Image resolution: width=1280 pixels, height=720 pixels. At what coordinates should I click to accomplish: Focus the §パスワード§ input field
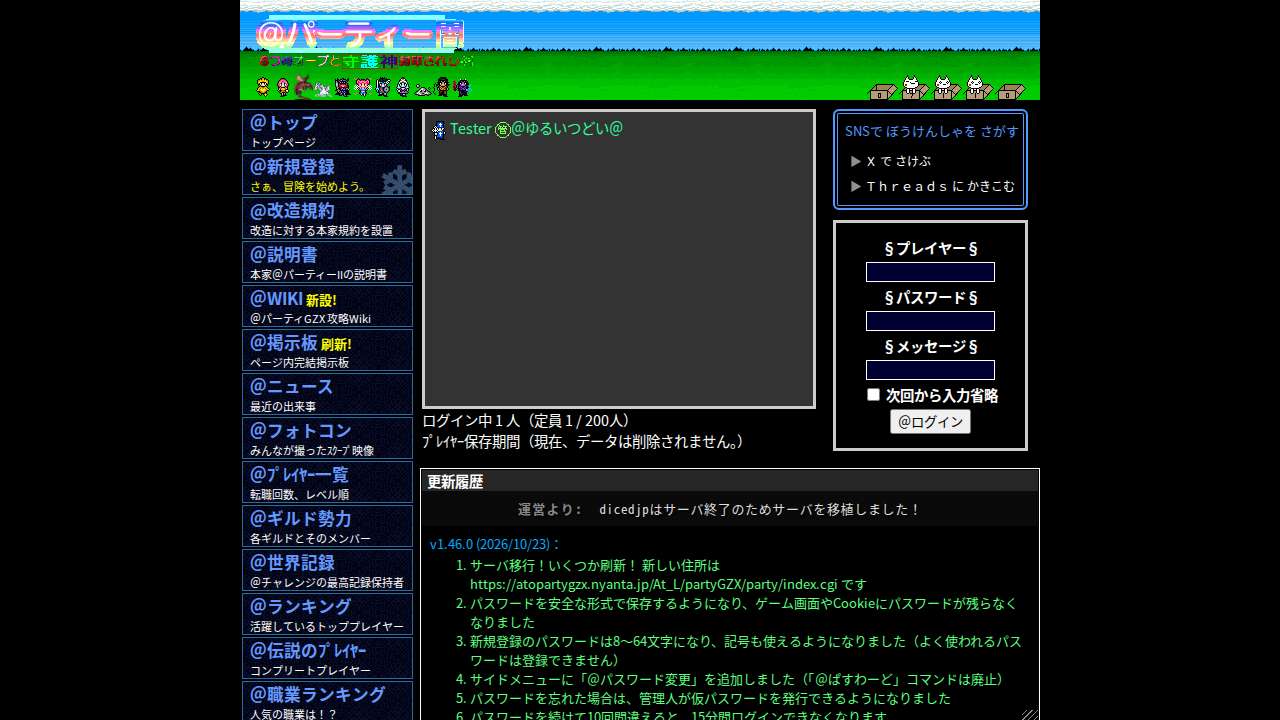tap(930, 321)
